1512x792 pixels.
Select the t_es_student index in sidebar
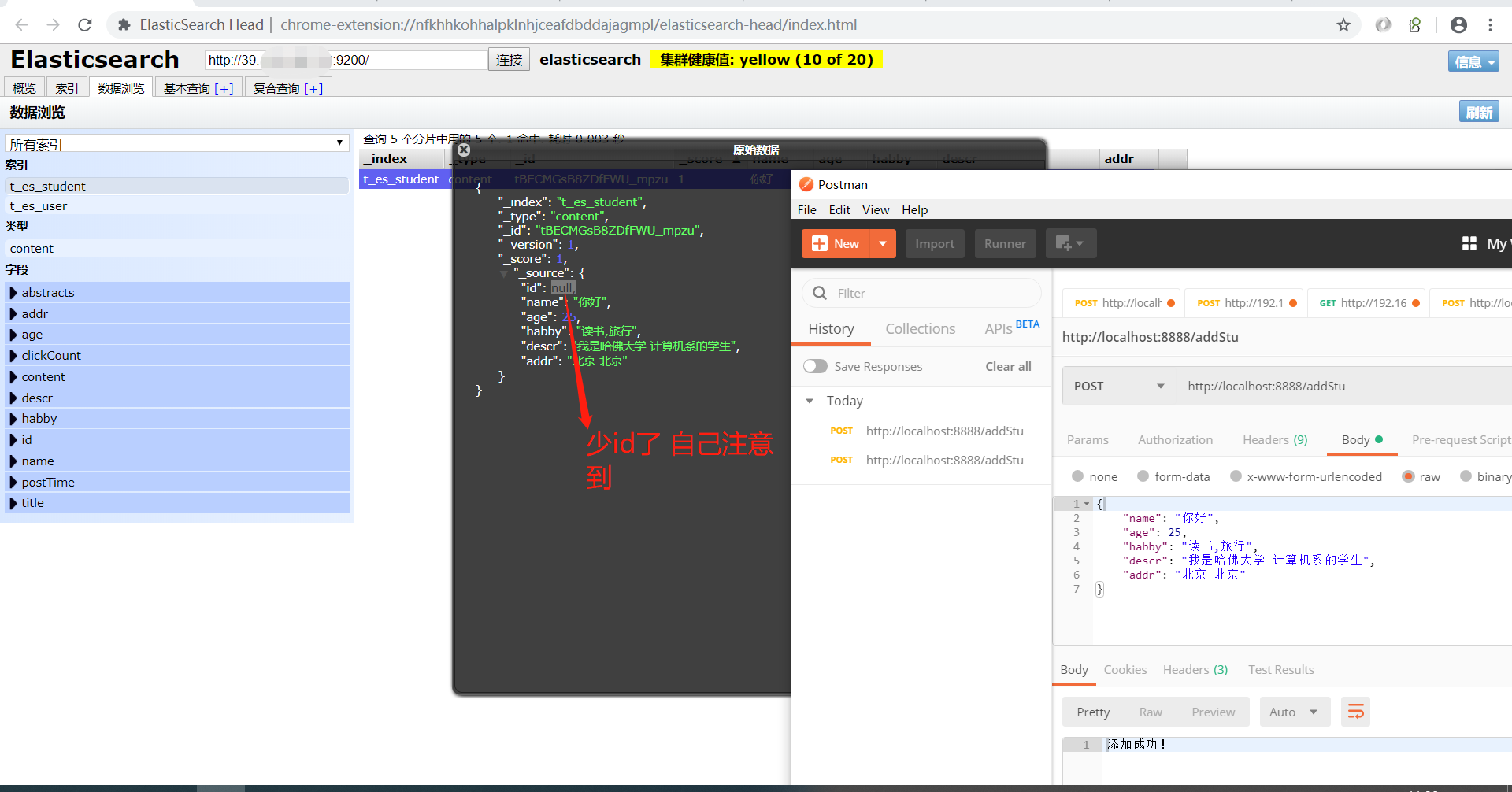[x=177, y=187]
